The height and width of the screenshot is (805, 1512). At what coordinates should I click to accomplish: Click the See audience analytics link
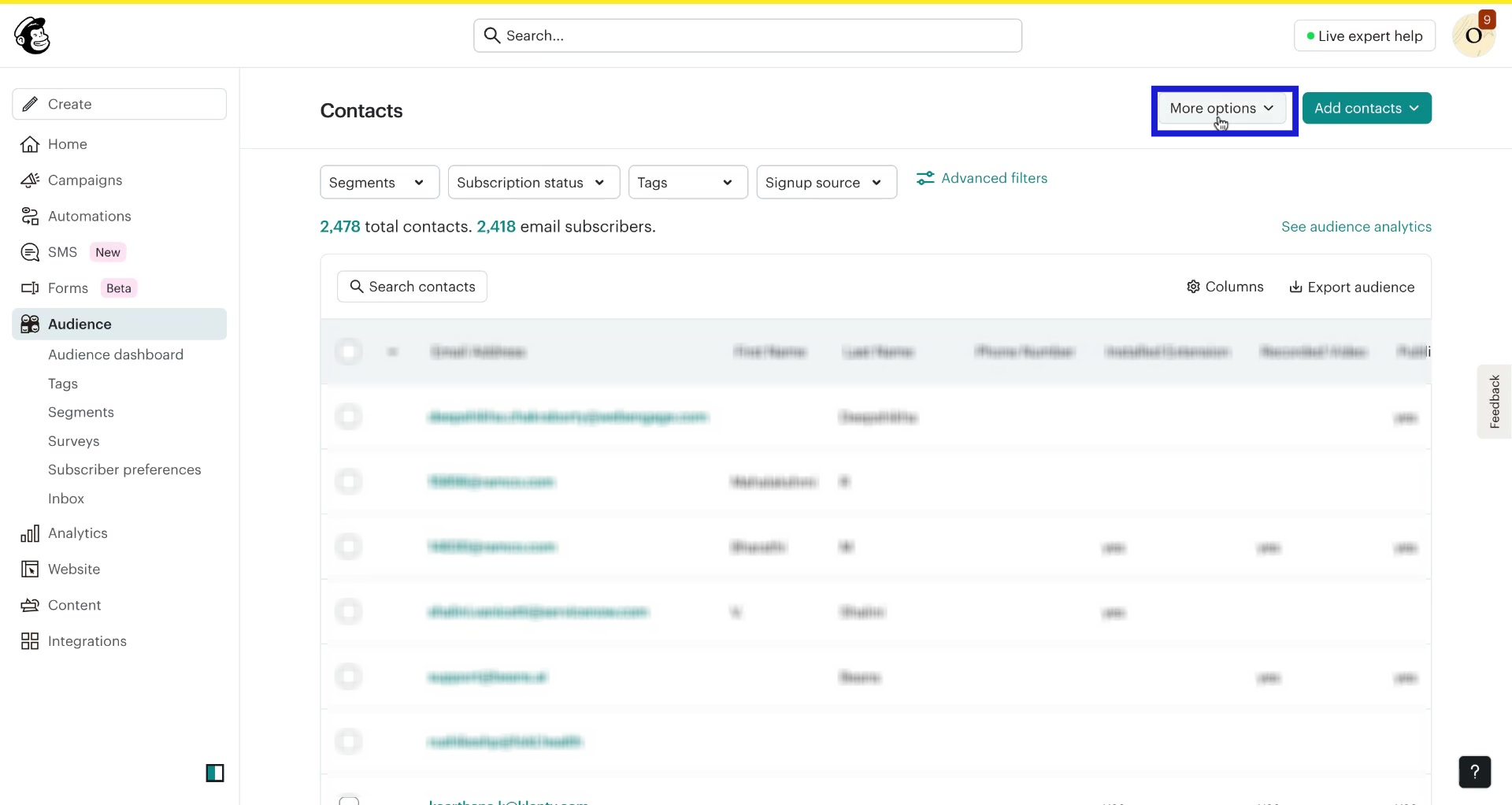1356,226
